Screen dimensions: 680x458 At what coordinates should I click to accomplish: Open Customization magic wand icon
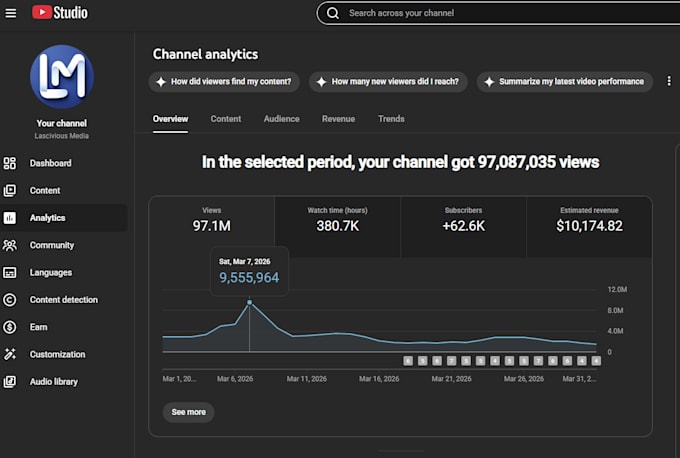pos(10,354)
